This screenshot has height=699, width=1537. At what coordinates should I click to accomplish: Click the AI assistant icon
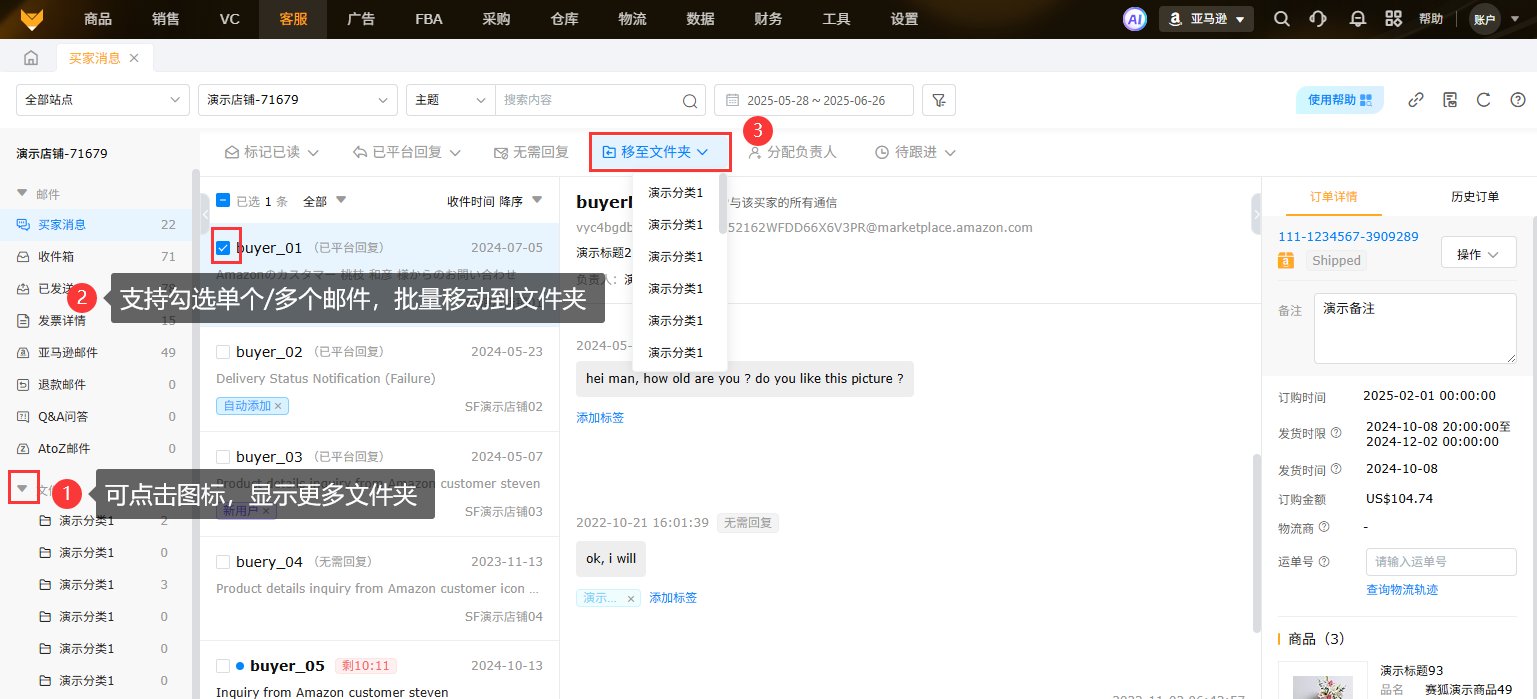point(1134,19)
